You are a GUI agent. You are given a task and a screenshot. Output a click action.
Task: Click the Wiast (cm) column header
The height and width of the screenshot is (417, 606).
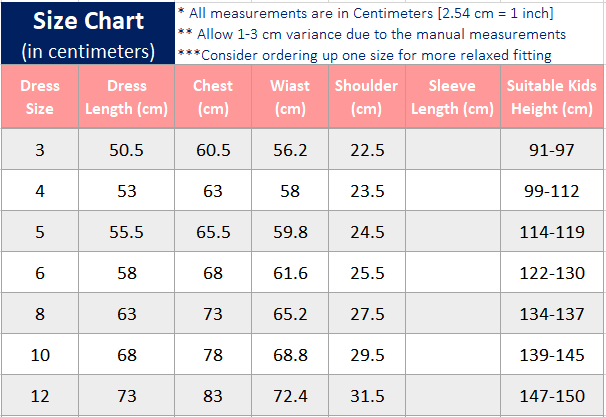pyautogui.click(x=290, y=97)
